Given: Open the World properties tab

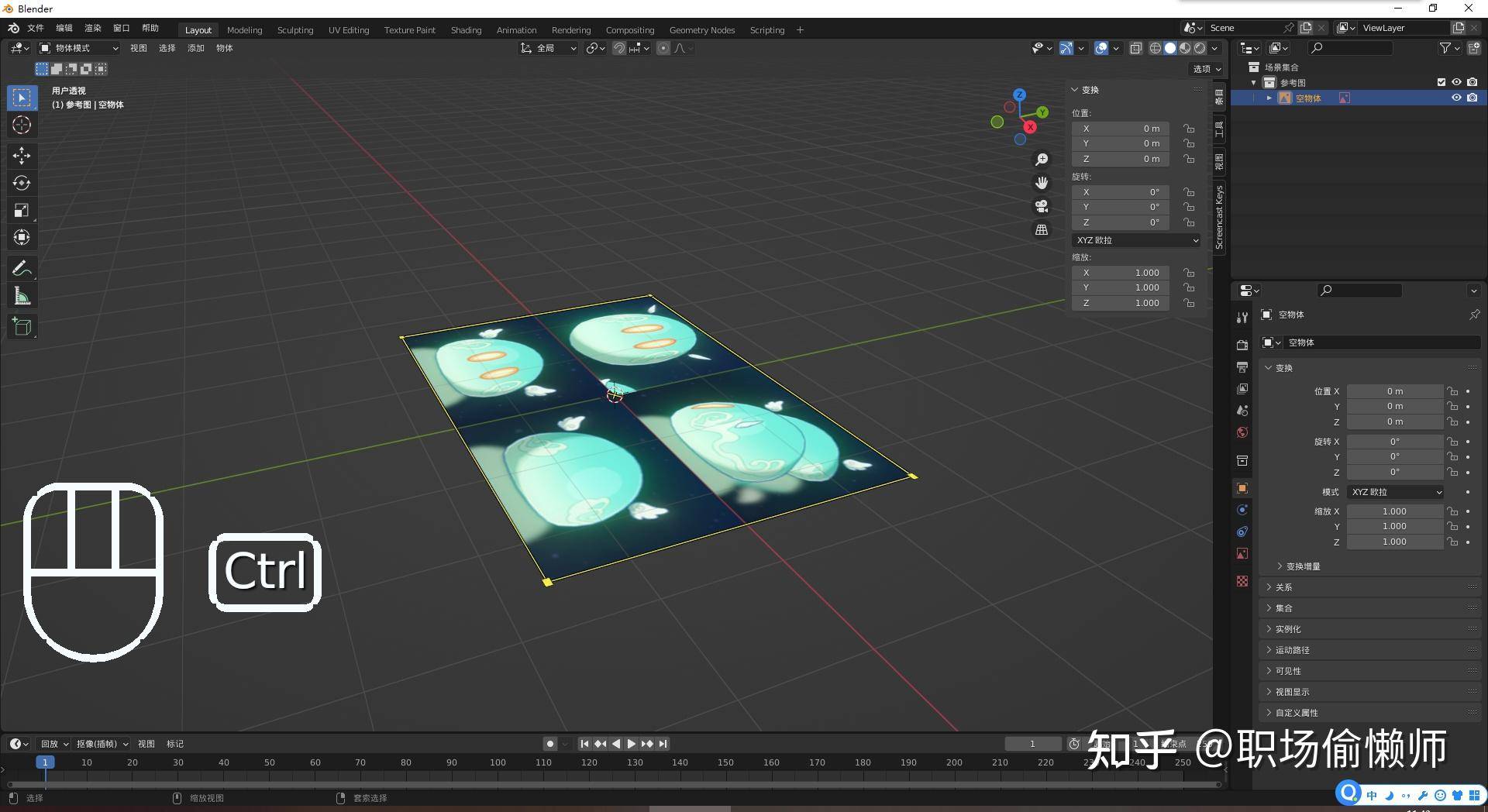Looking at the screenshot, I should (x=1242, y=432).
